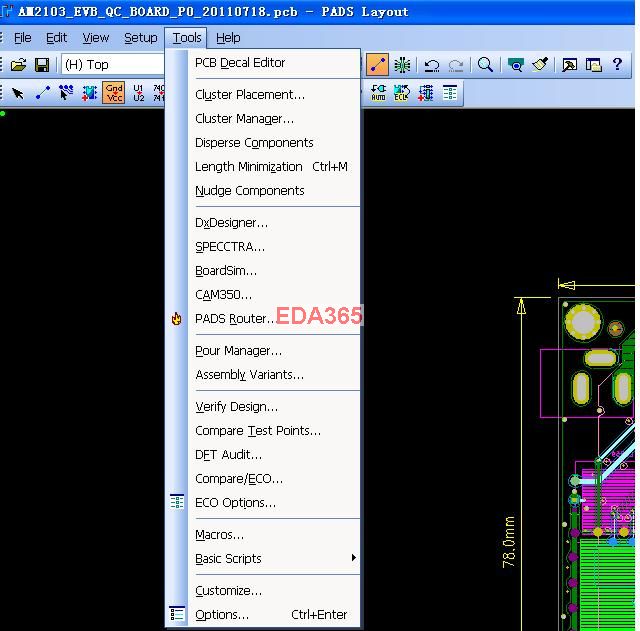This screenshot has height=631, width=640.
Task: Click the U1/U2 rename component icon
Action: 138,93
